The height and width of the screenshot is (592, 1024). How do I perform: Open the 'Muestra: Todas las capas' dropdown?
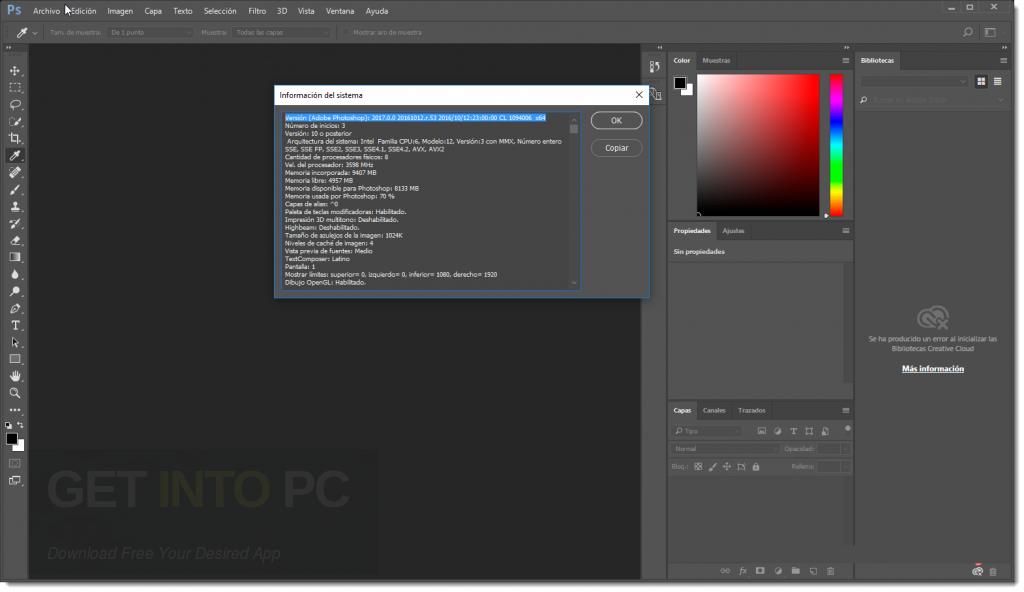[x=282, y=32]
